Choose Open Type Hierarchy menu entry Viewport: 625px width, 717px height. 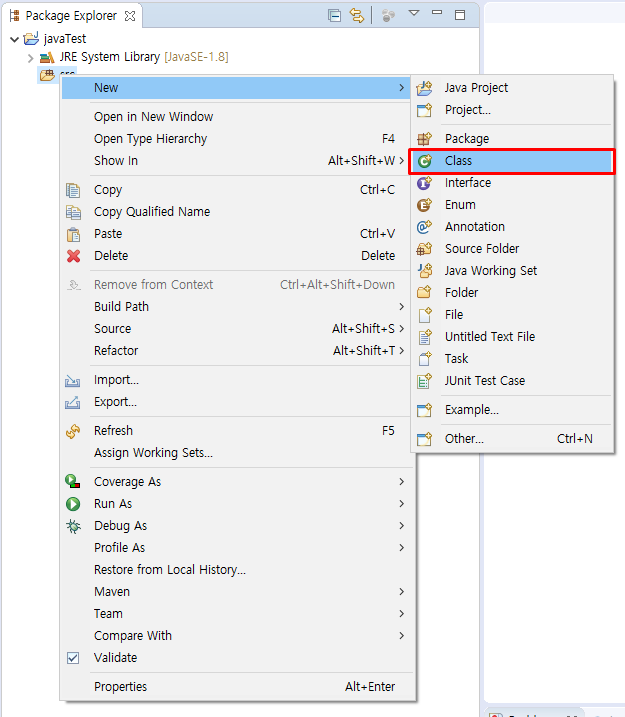pyautogui.click(x=237, y=139)
